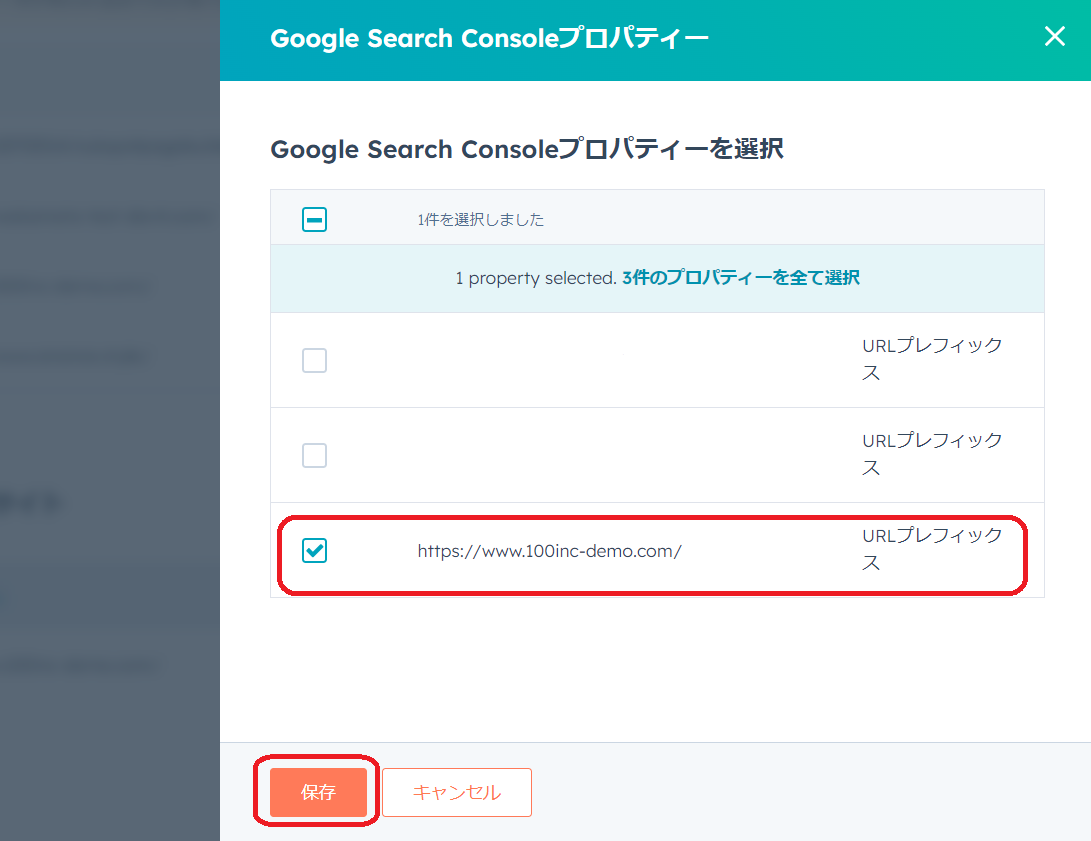Viewport: 1091px width, 841px height.
Task: Close the Google Search Console property panel
Action: (1055, 36)
